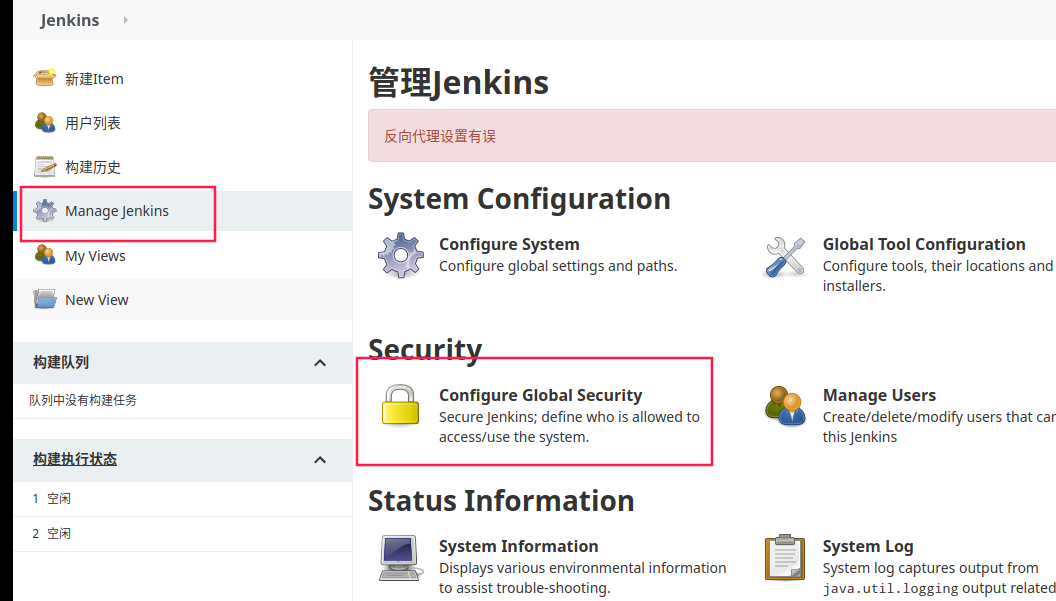Click the My Views user icon

(x=44, y=255)
